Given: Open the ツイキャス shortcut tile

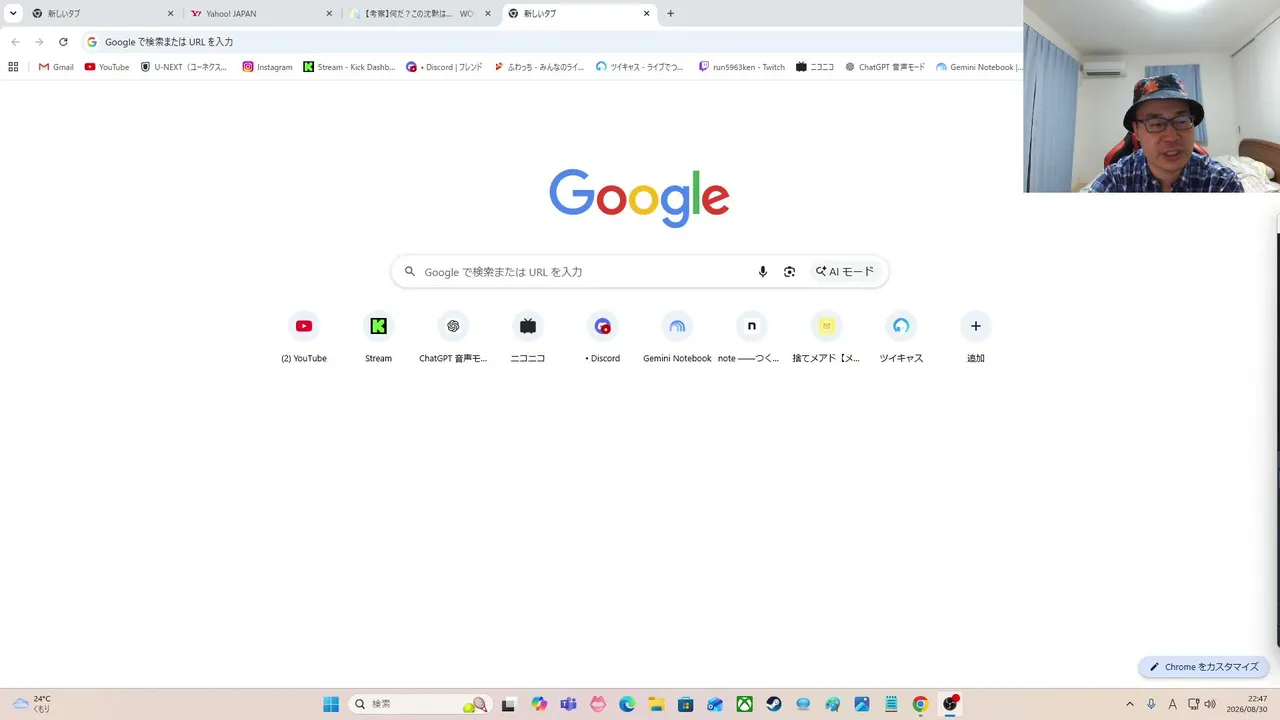Looking at the screenshot, I should tap(901, 338).
